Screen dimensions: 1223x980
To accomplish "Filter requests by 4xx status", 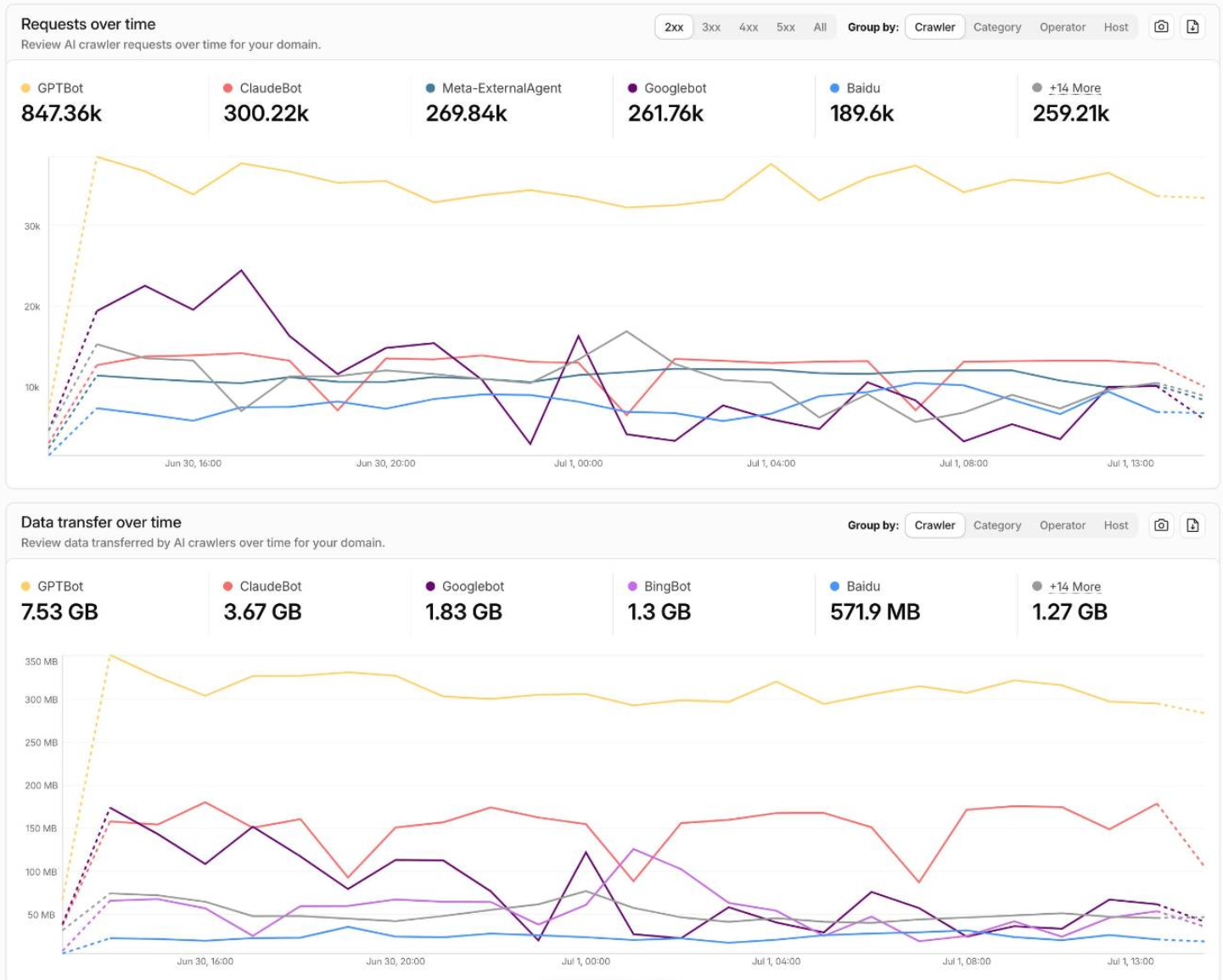I will coord(749,27).
